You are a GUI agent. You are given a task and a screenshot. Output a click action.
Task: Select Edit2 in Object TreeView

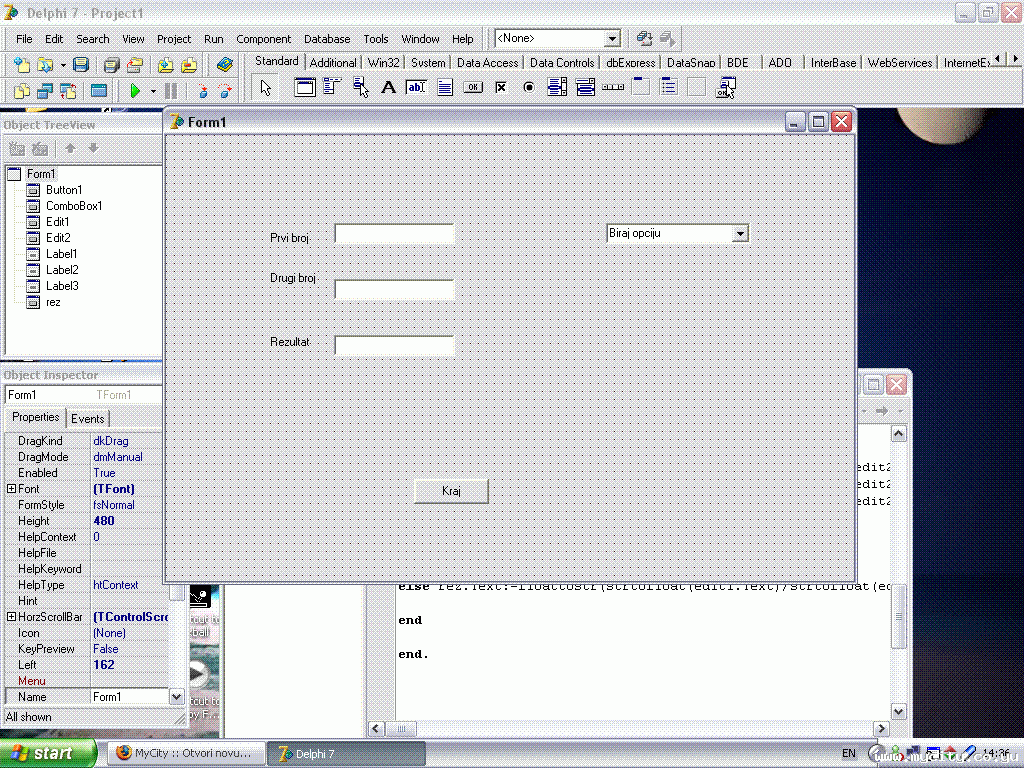[58, 238]
